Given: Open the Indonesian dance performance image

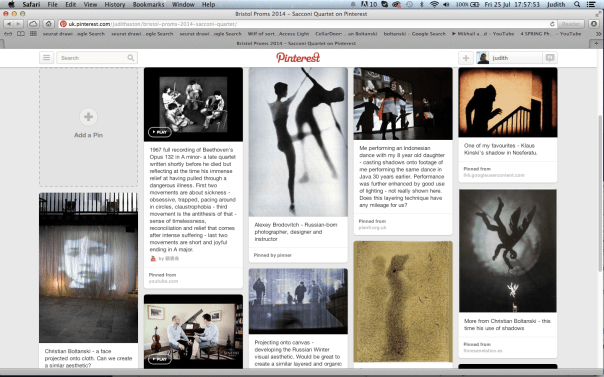Looking at the screenshot, I should pos(403,104).
